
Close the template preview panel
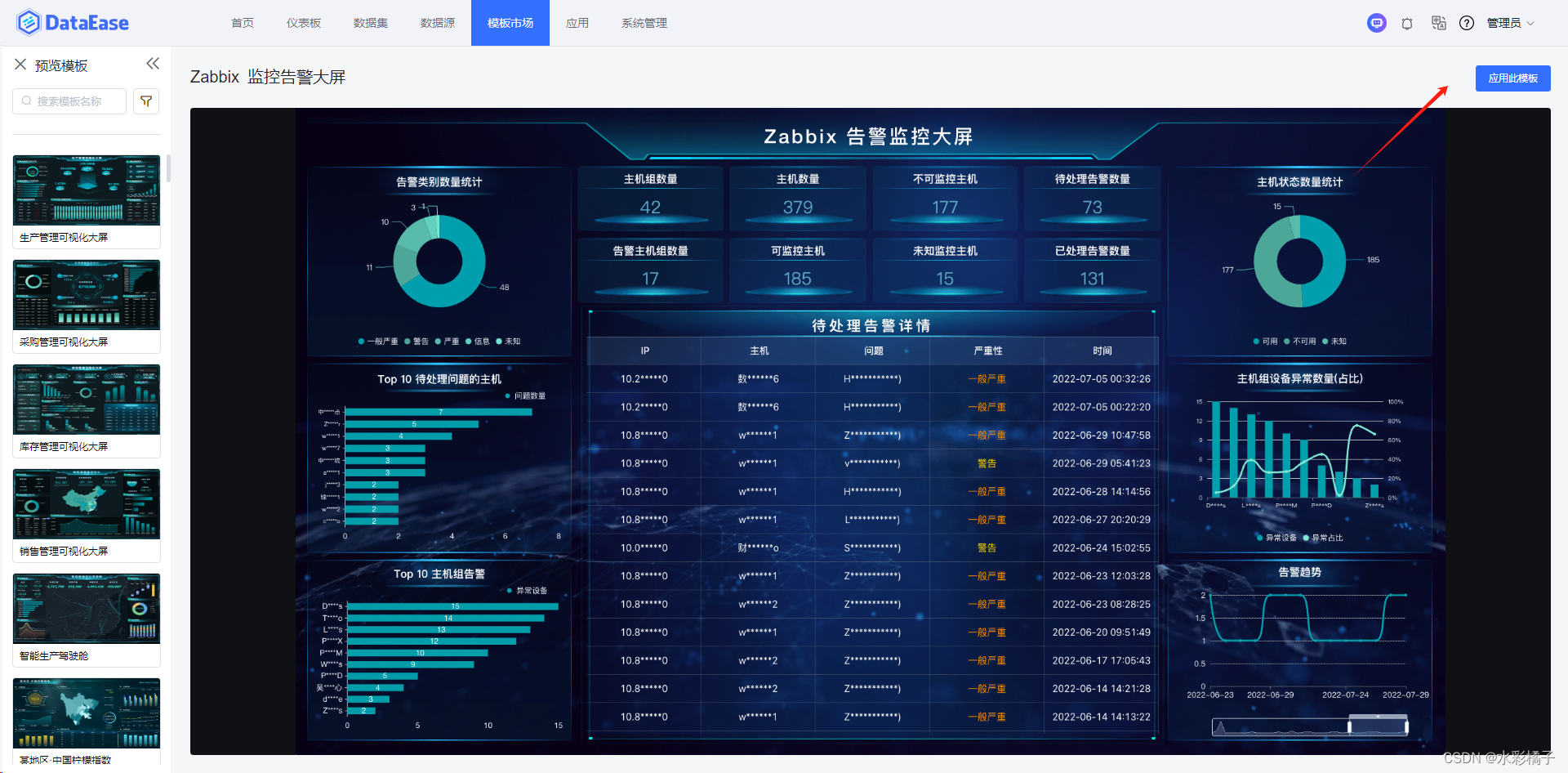21,65
